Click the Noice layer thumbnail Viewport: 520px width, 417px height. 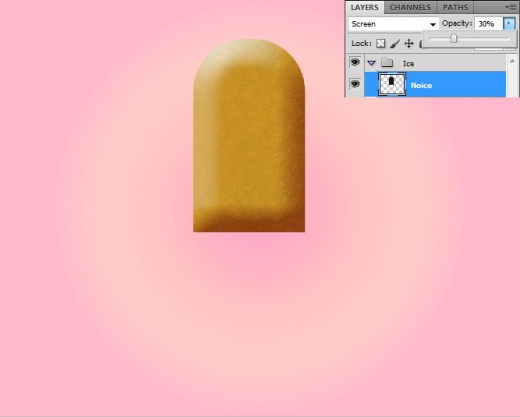[x=392, y=84]
